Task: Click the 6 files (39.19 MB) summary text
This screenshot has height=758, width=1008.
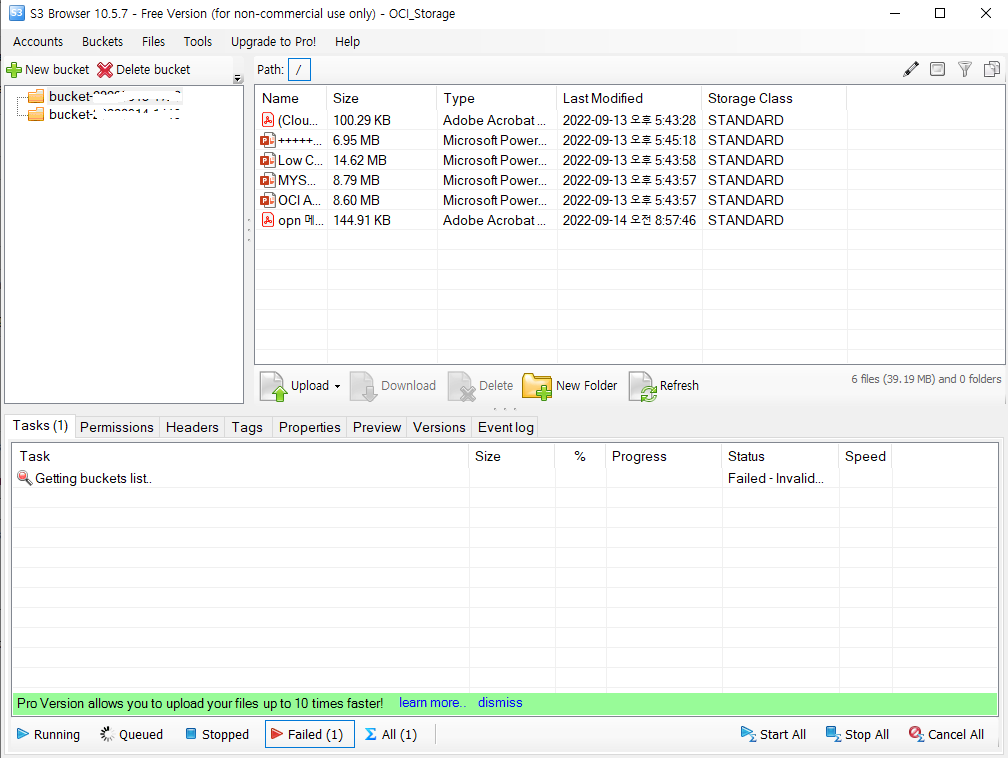Action: point(926,379)
